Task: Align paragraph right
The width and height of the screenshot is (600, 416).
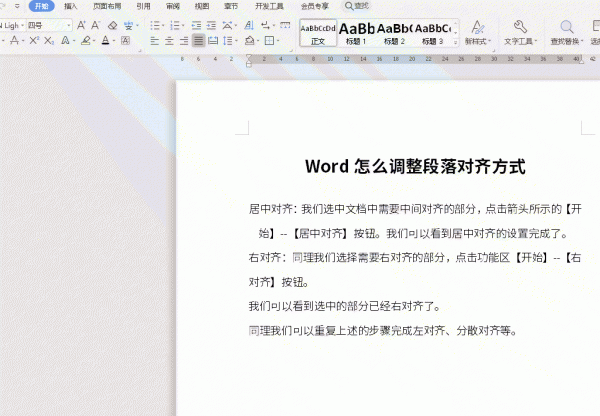Action: (x=184, y=40)
